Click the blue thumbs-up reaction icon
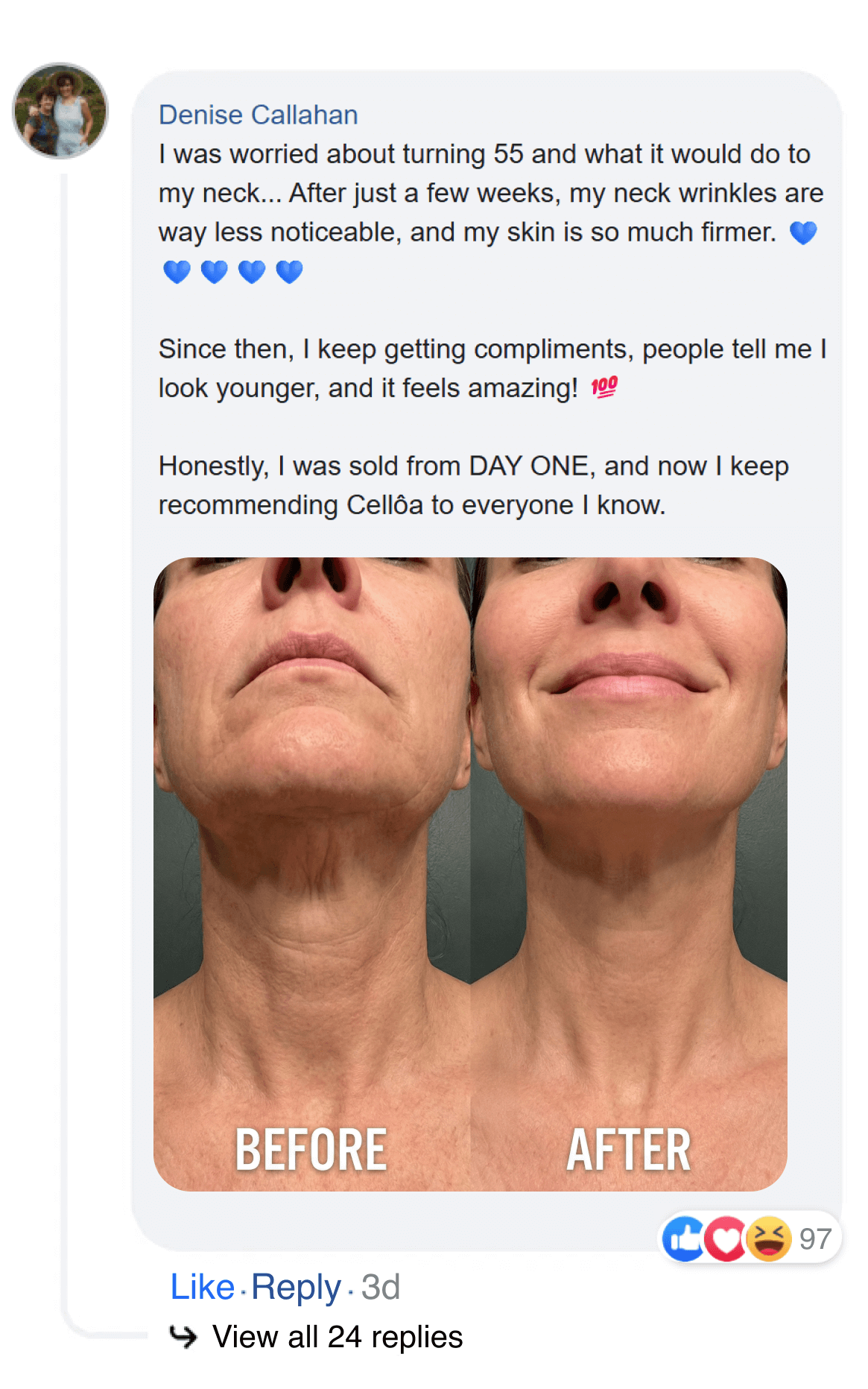 coord(684,1238)
